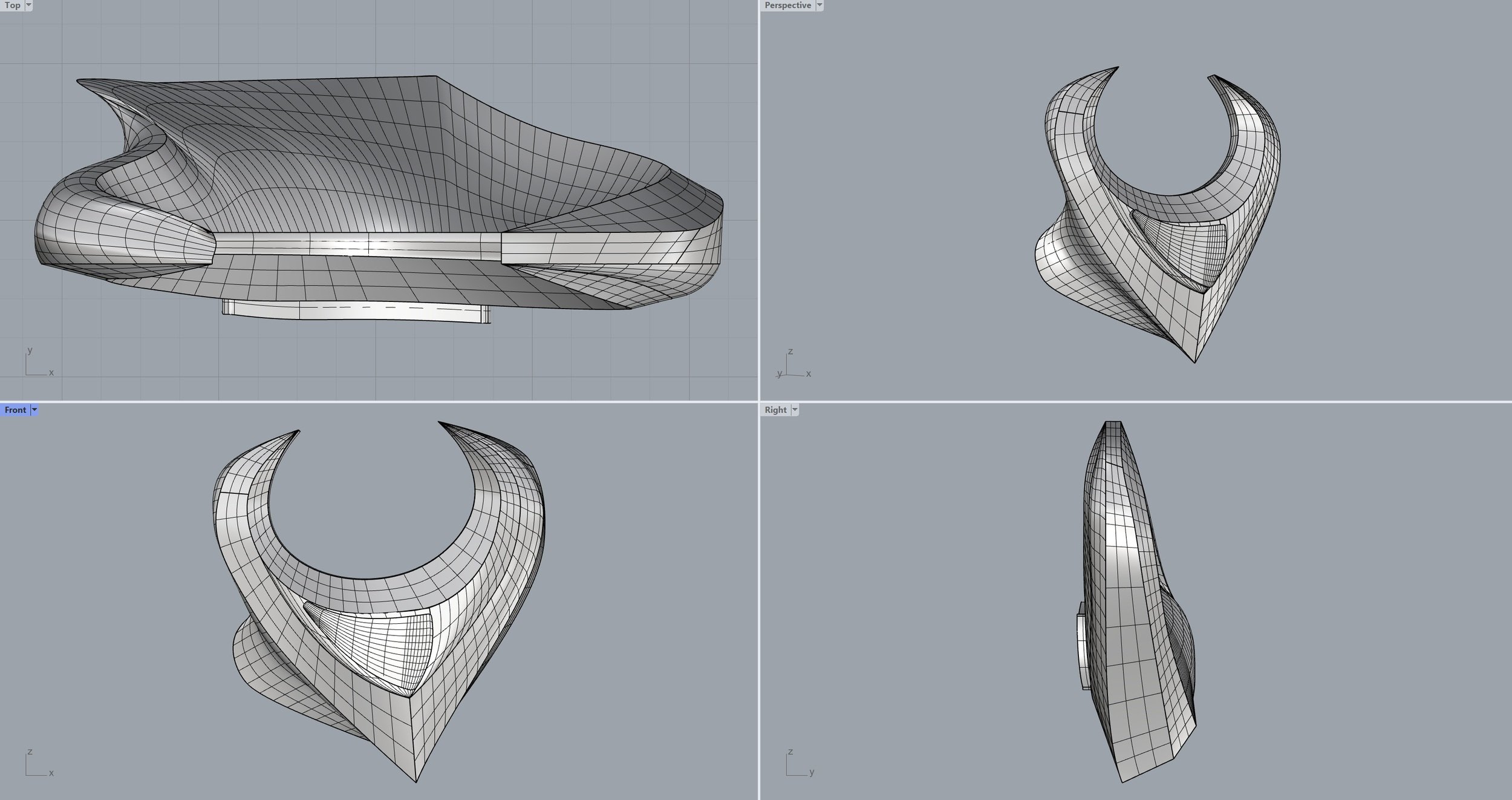This screenshot has height=800, width=1512.
Task: Open the Right viewport dropdown arrow
Action: point(795,410)
